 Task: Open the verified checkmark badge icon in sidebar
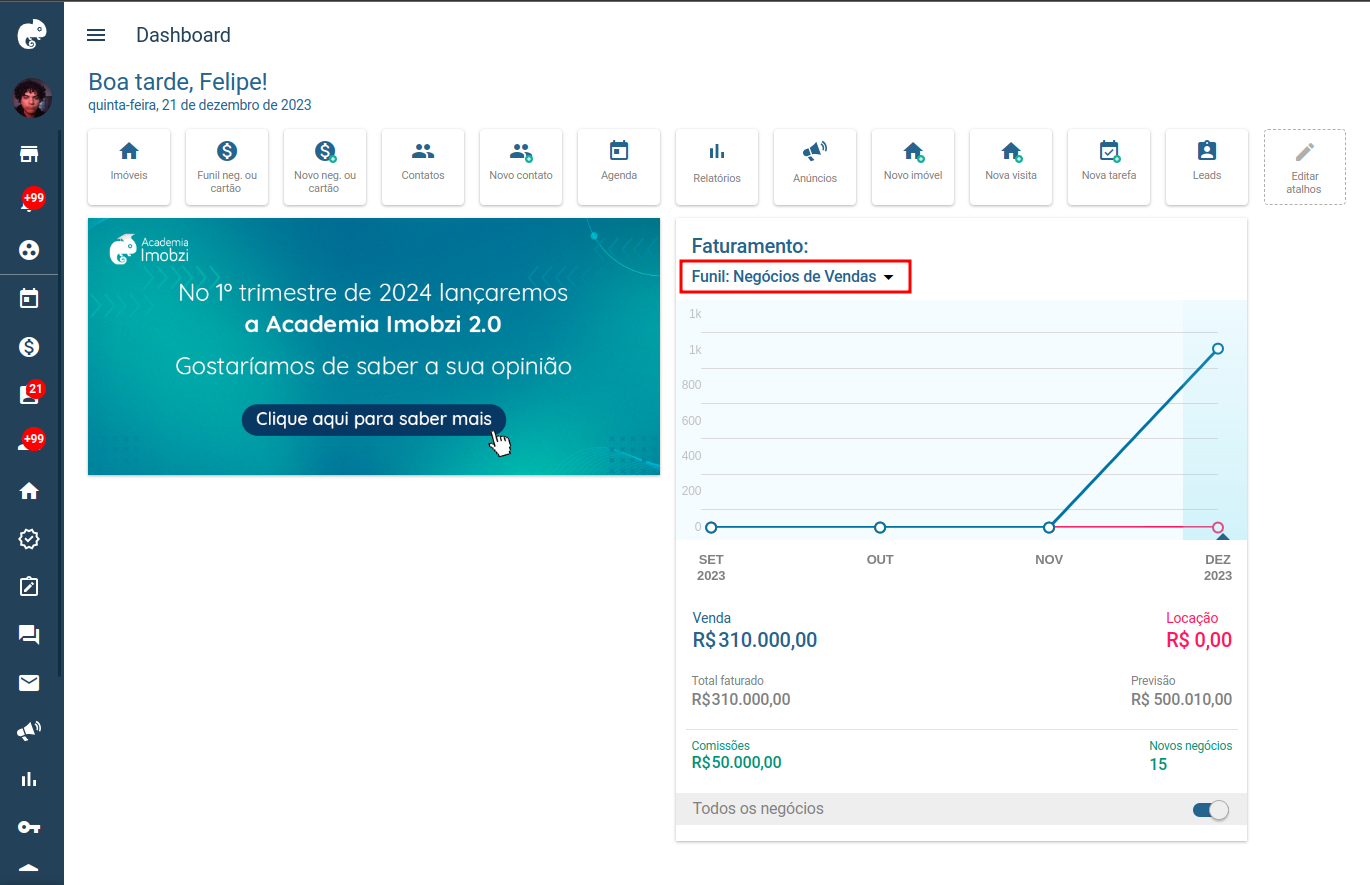coord(29,539)
